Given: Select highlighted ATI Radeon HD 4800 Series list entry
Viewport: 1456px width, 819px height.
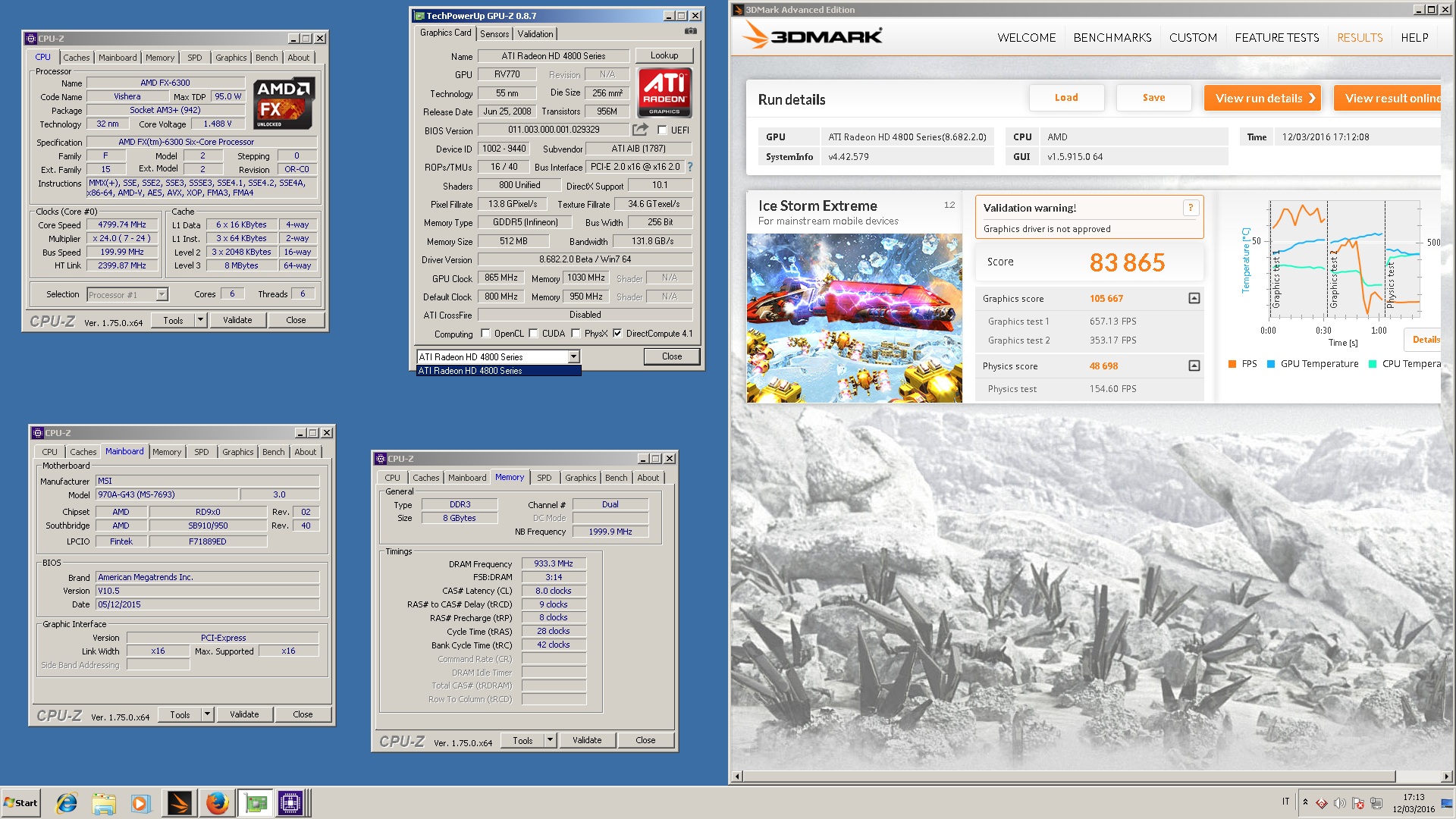Looking at the screenshot, I should 499,371.
